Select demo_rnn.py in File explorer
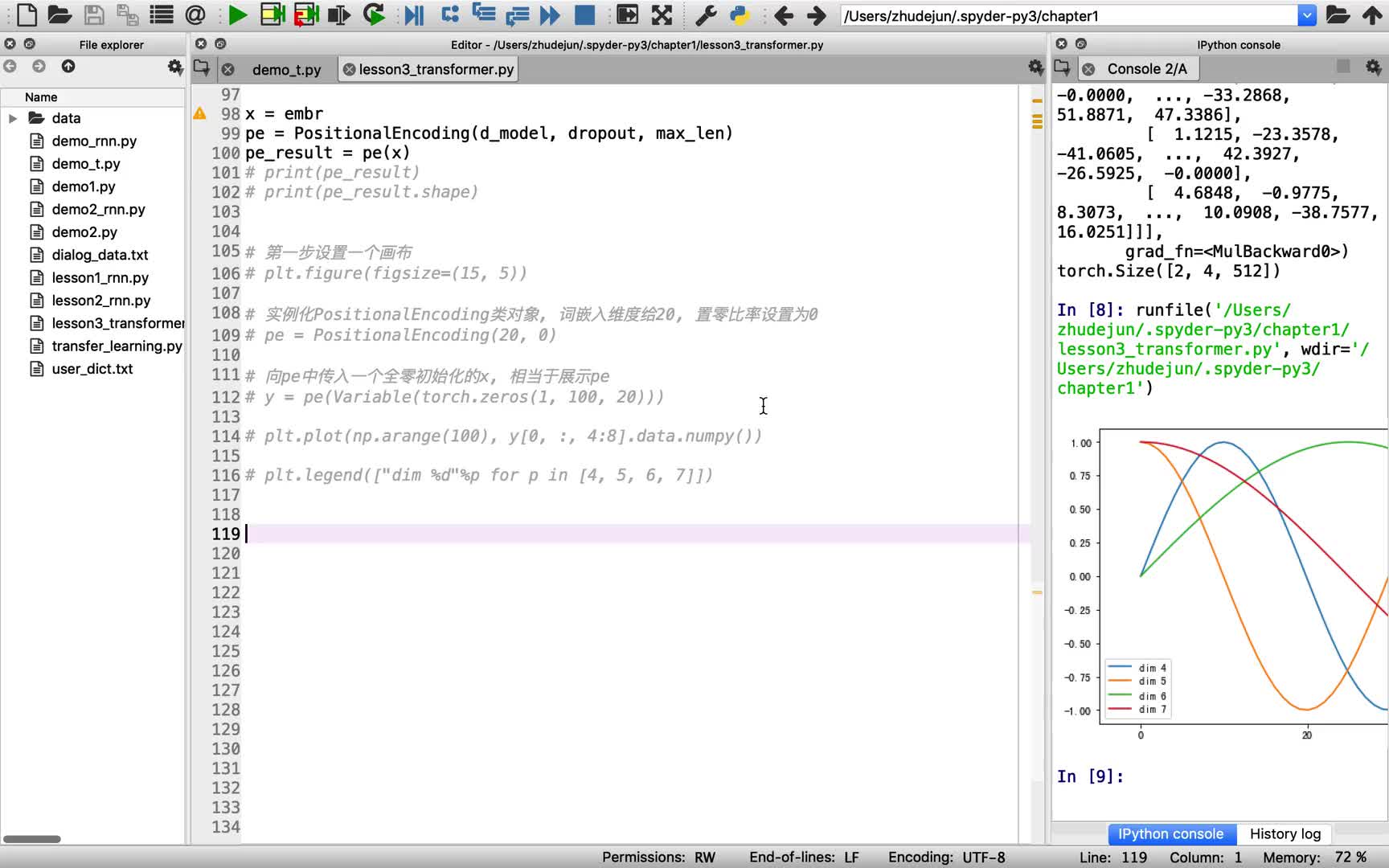Viewport: 1389px width, 868px height. coord(94,141)
